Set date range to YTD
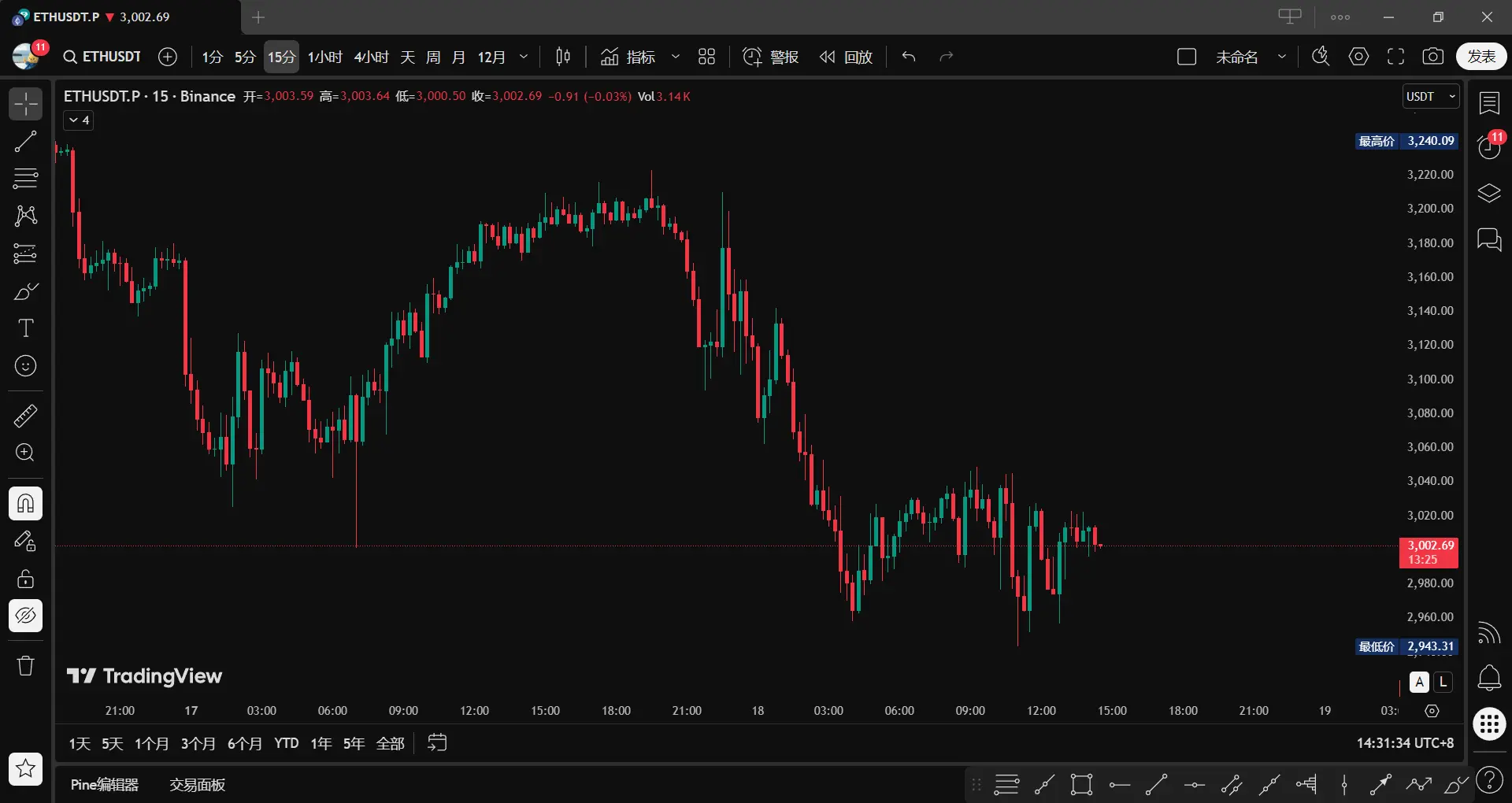The width and height of the screenshot is (1512, 803). [287, 743]
